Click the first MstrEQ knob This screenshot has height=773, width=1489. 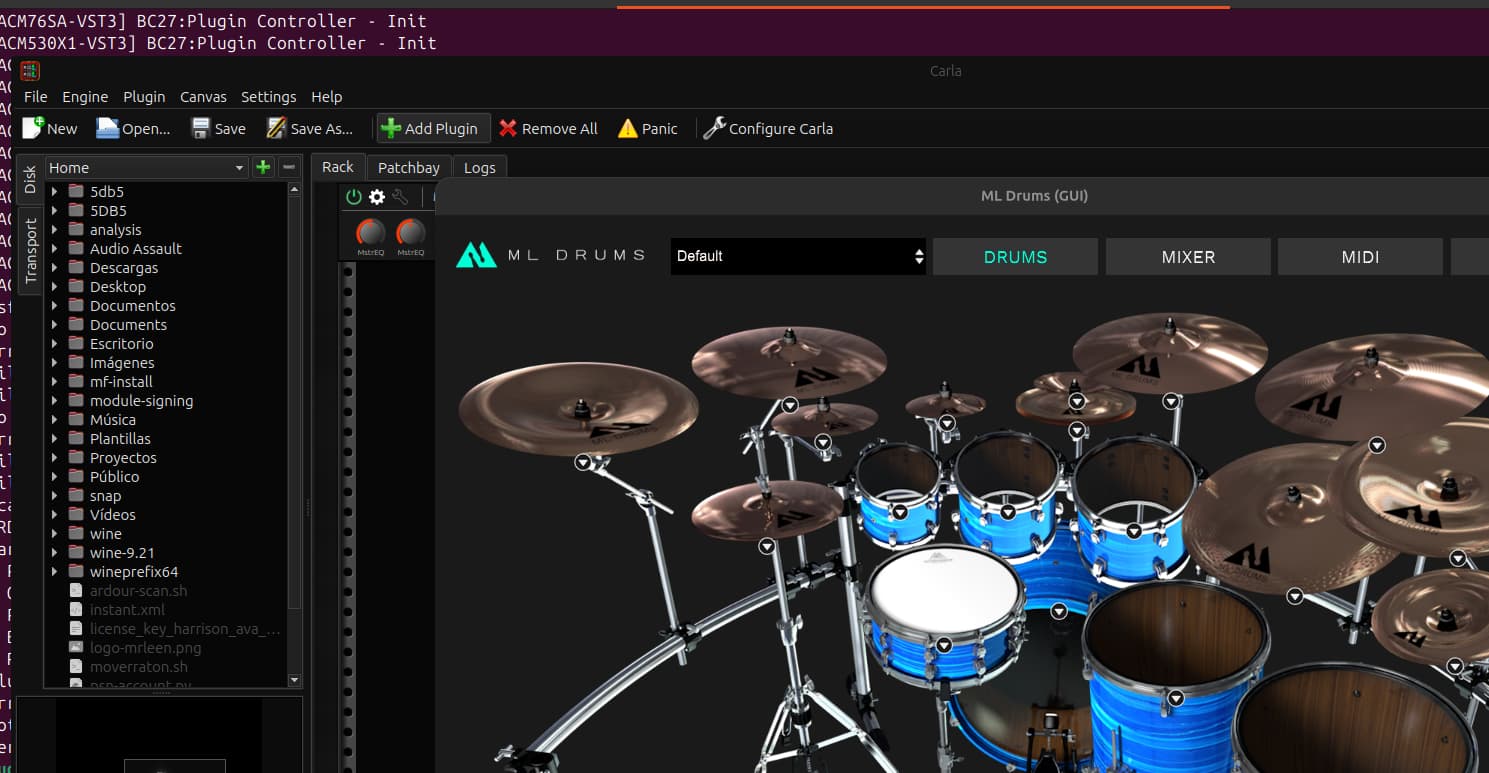coord(371,233)
